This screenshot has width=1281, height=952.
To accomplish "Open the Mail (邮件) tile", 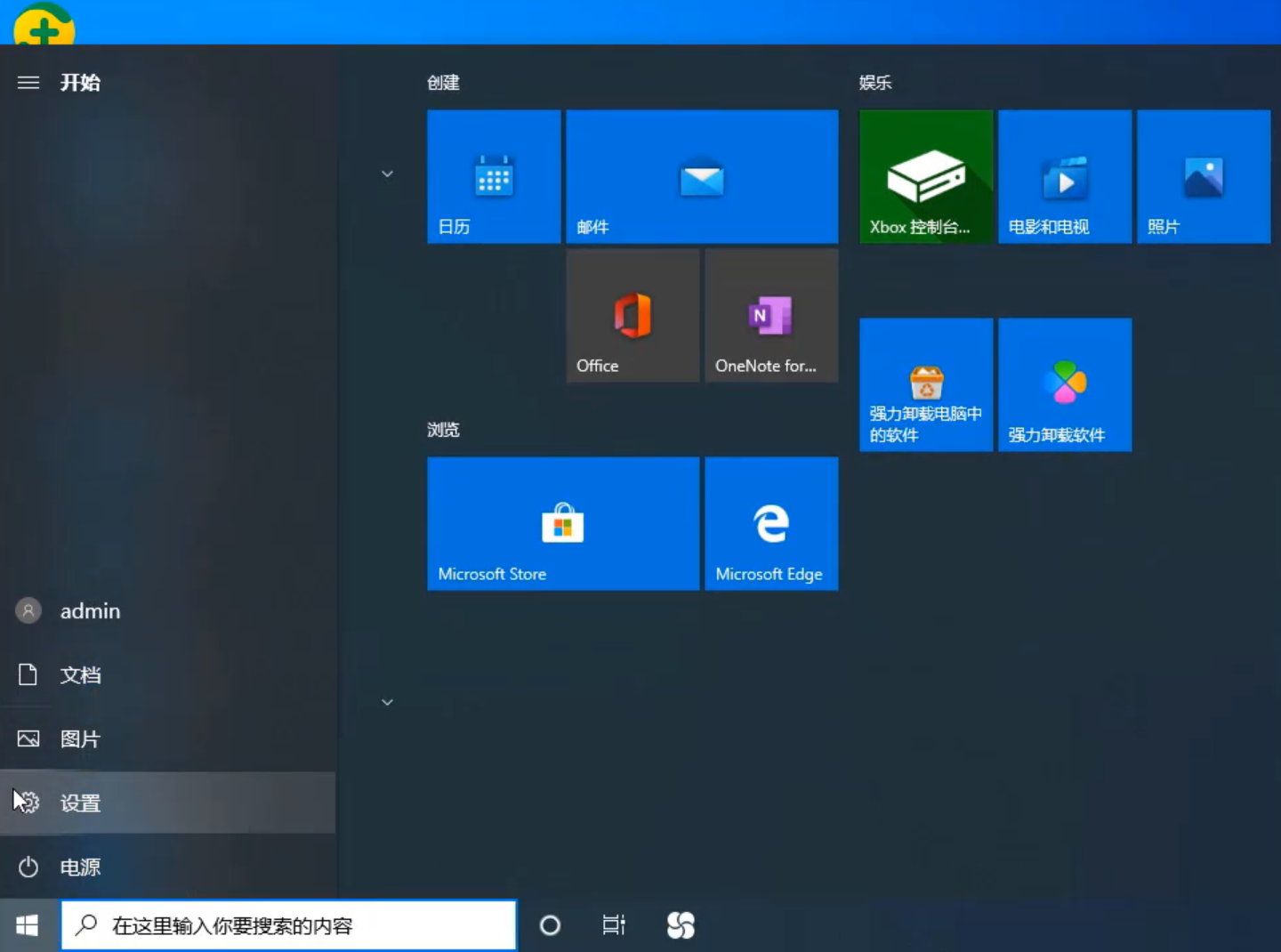I will coord(702,176).
